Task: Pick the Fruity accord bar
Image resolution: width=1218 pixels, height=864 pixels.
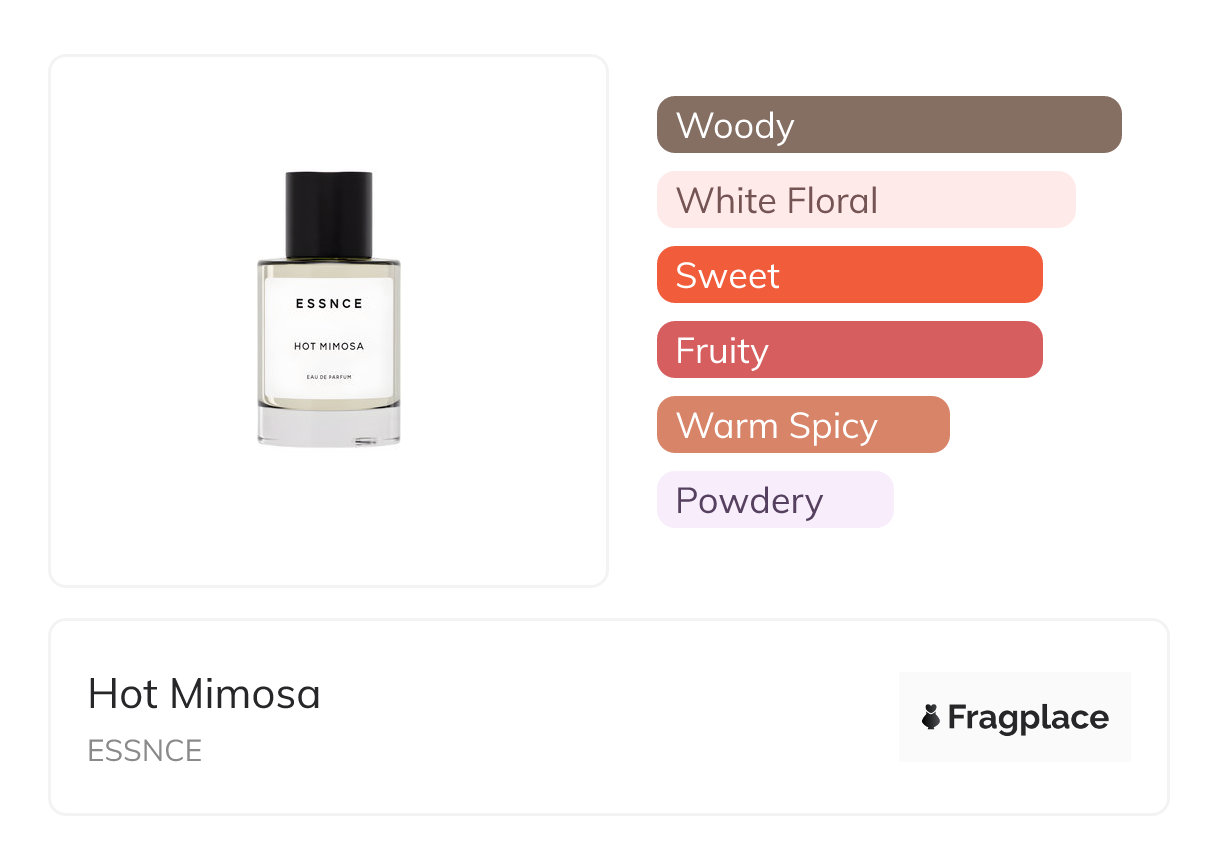Action: coord(849,350)
